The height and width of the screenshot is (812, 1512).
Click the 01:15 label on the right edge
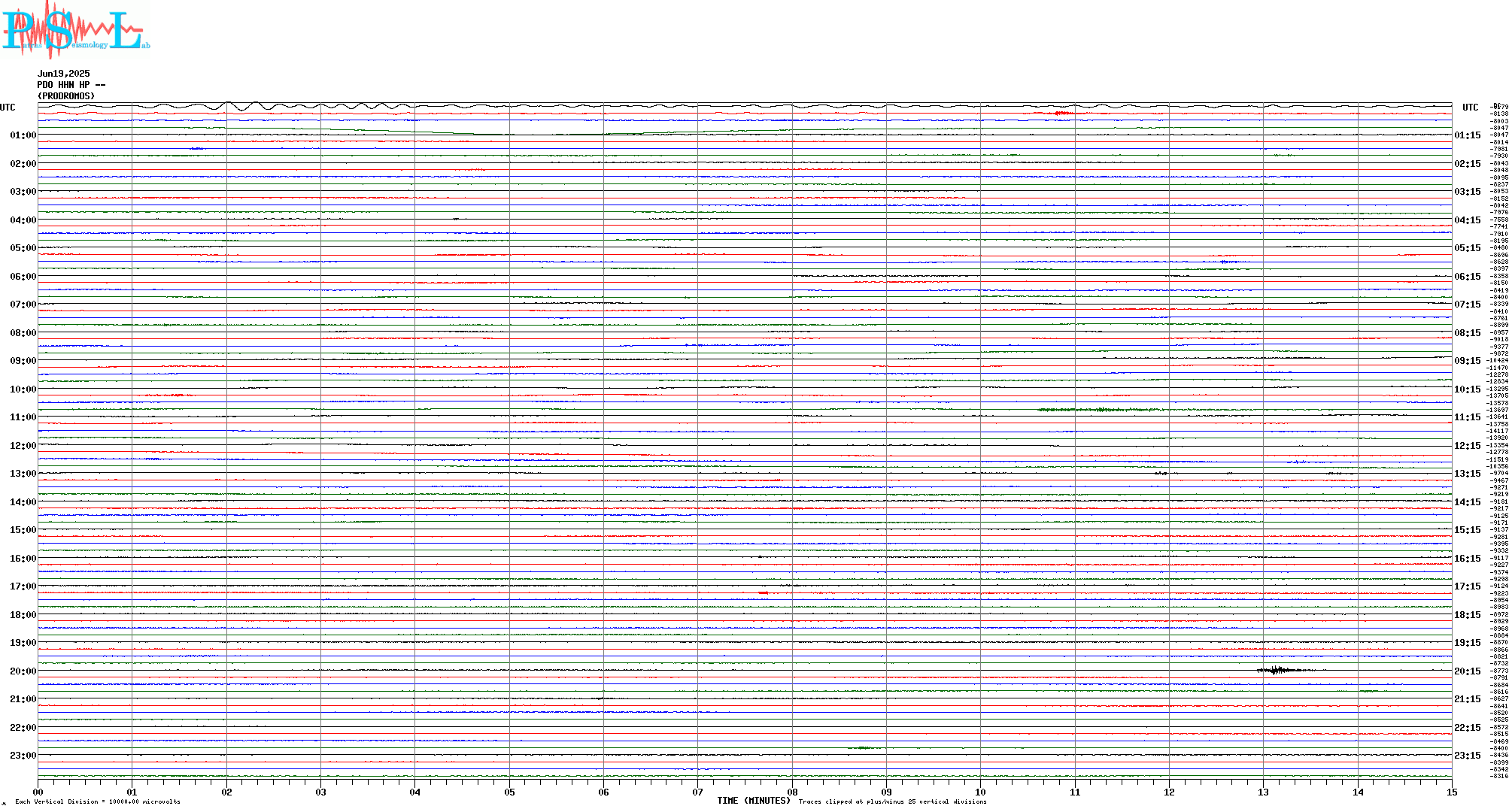[1468, 135]
